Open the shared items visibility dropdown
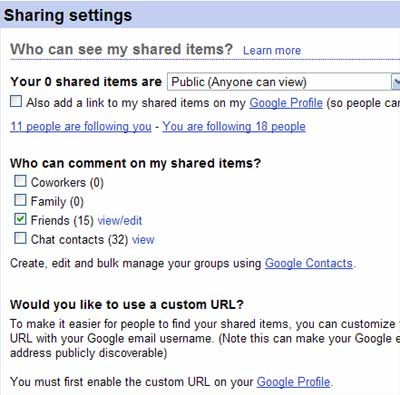This screenshot has width=400, height=395. point(283,82)
